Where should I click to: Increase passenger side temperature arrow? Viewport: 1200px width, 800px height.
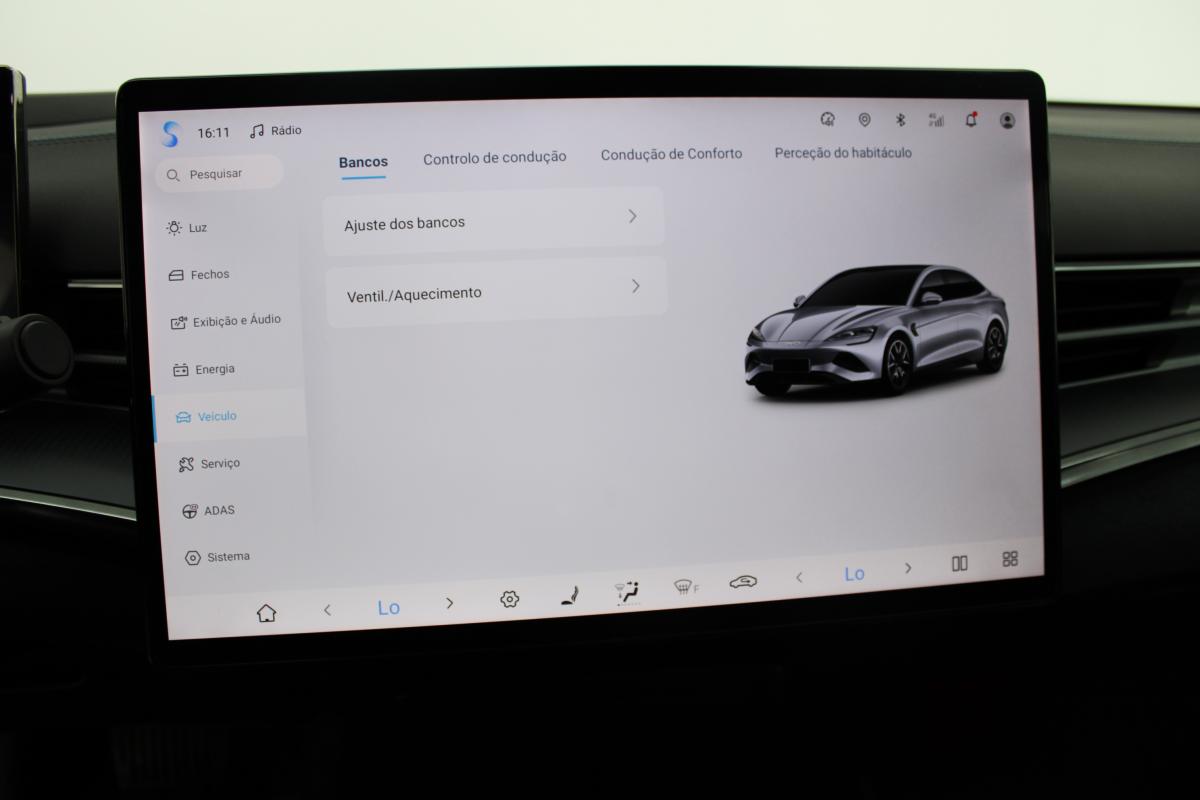(x=908, y=568)
